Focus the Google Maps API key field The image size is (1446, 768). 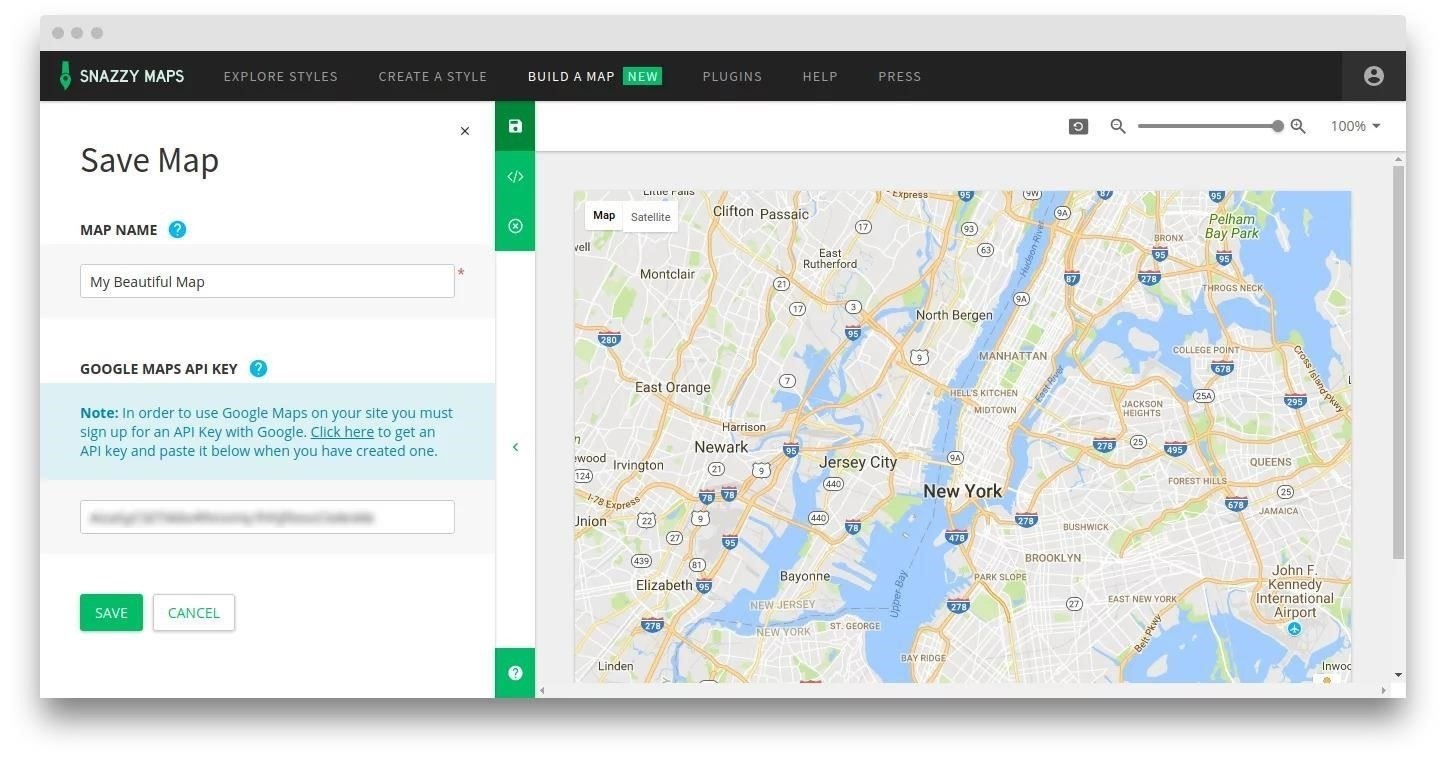[267, 517]
